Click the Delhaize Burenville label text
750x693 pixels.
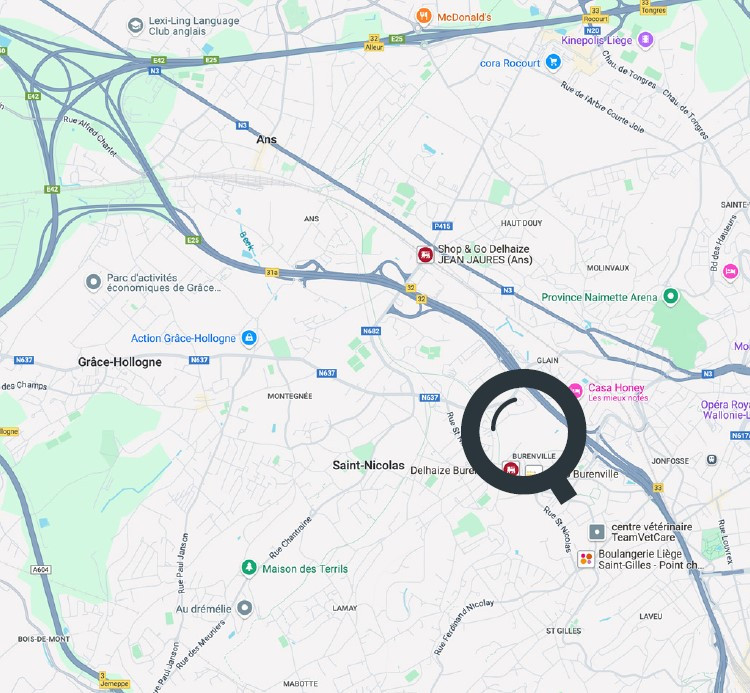(x=443, y=471)
